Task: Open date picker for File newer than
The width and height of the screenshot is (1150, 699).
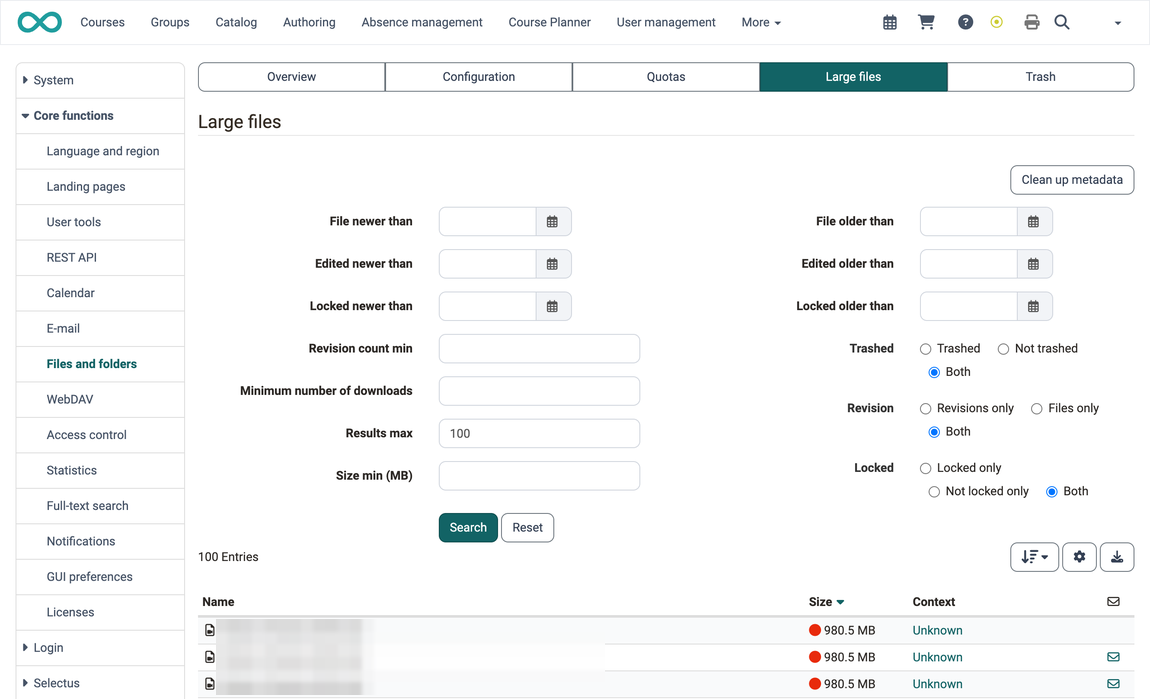Action: [x=553, y=222]
